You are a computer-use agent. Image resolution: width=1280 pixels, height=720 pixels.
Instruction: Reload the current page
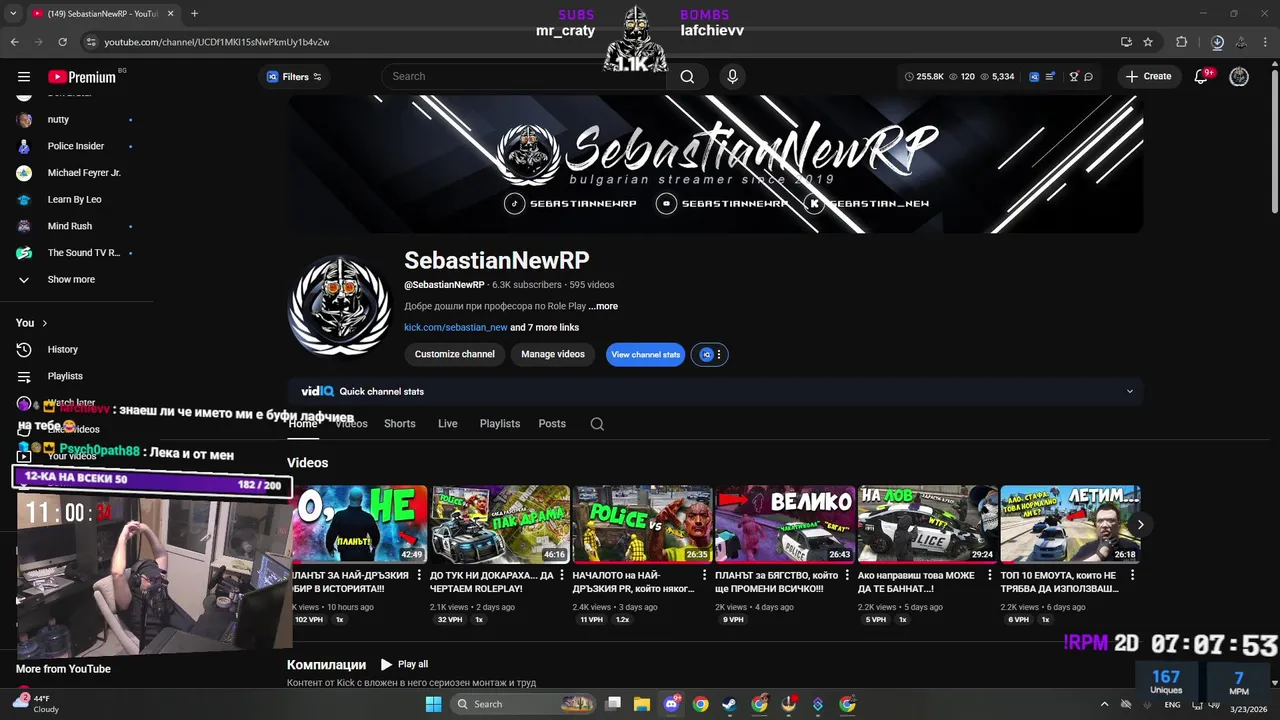tap(62, 42)
